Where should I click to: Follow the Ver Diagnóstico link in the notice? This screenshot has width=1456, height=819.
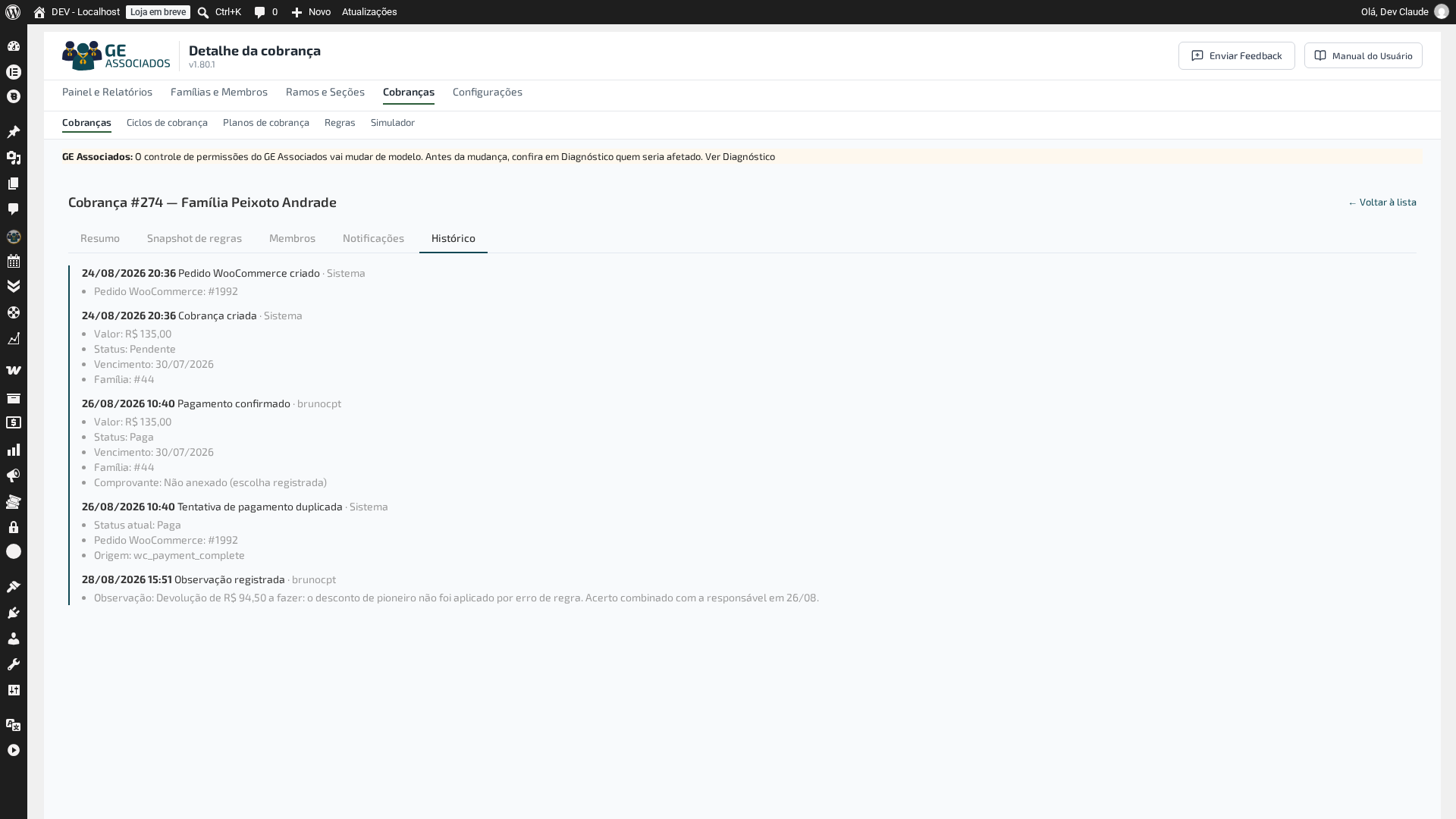coord(740,157)
